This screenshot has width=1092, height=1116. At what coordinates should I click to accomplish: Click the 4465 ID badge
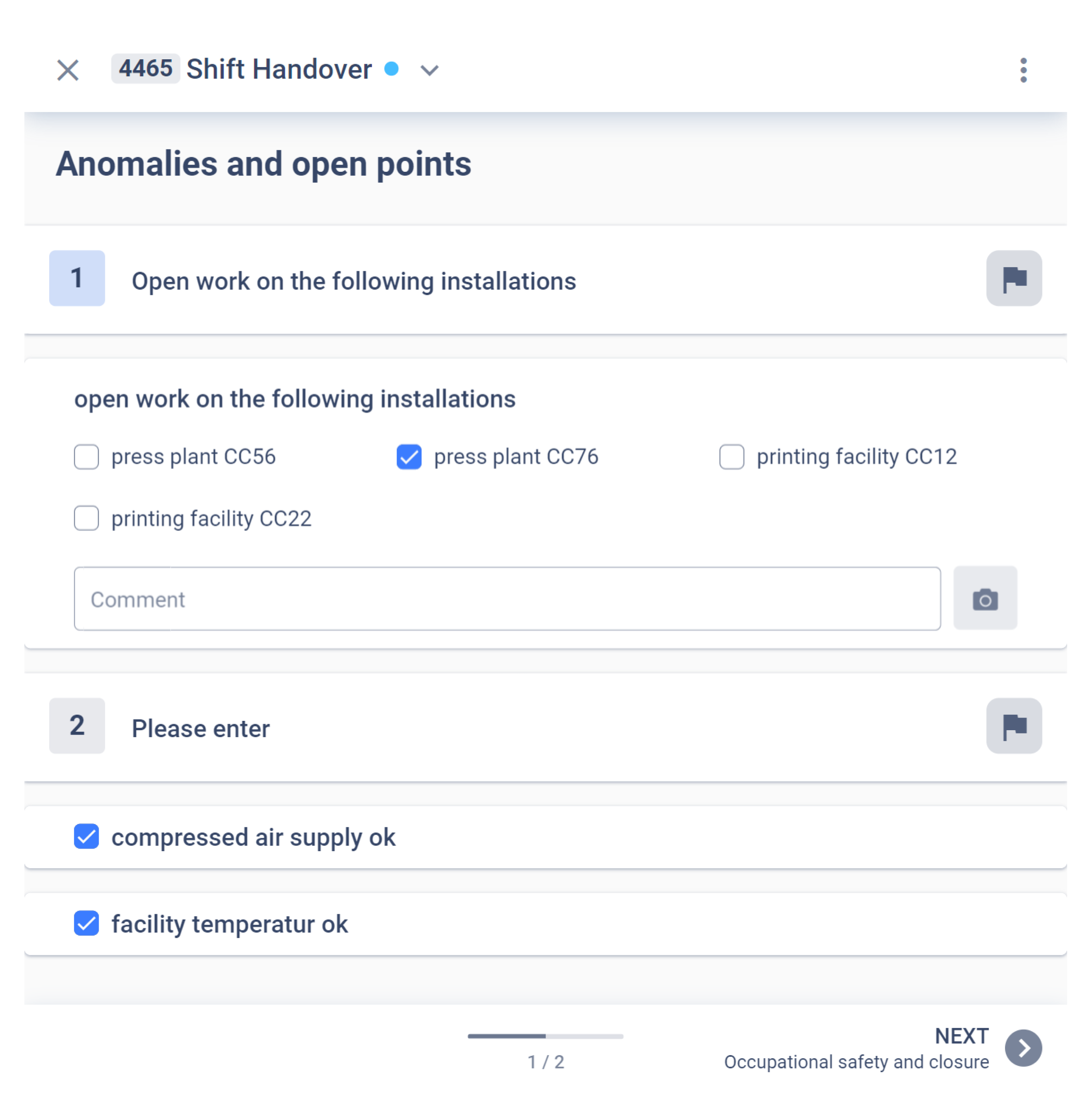(146, 69)
